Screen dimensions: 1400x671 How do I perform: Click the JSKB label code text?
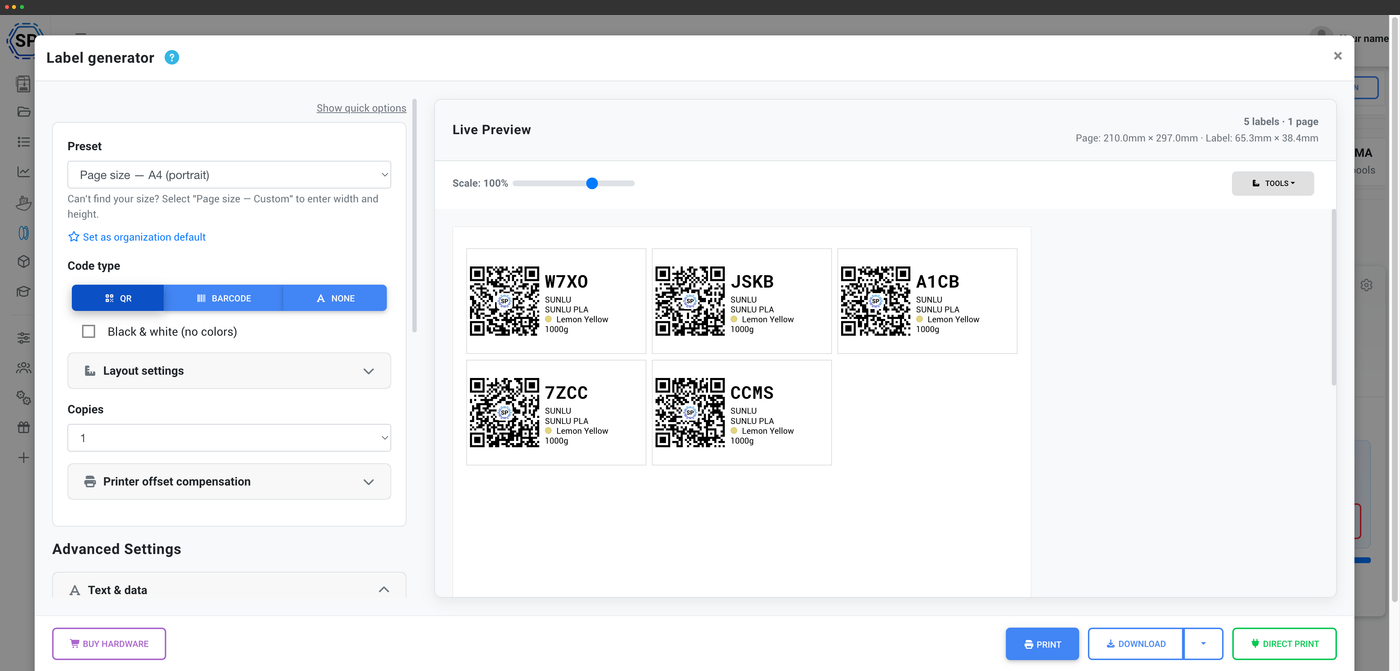pyautogui.click(x=752, y=282)
